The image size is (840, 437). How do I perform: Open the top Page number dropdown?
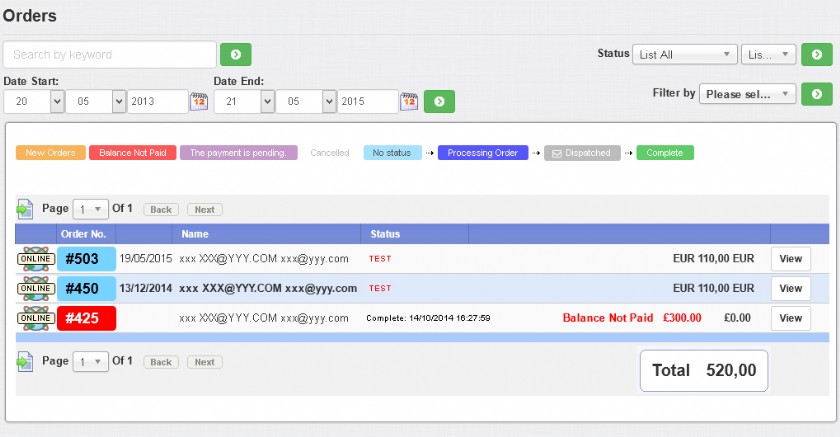coord(91,209)
